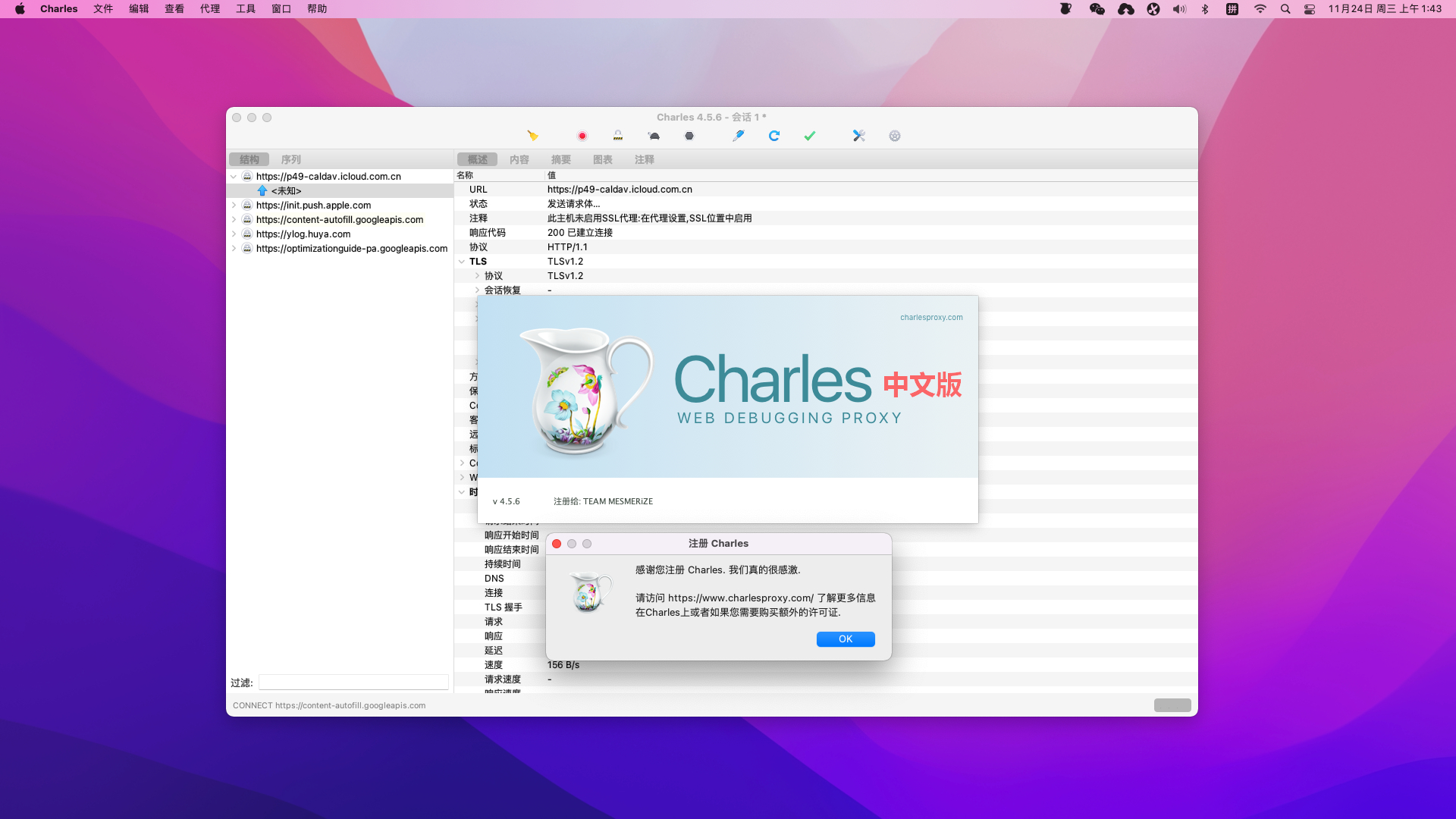Expand the init.push.apple.com host node

coord(234,206)
